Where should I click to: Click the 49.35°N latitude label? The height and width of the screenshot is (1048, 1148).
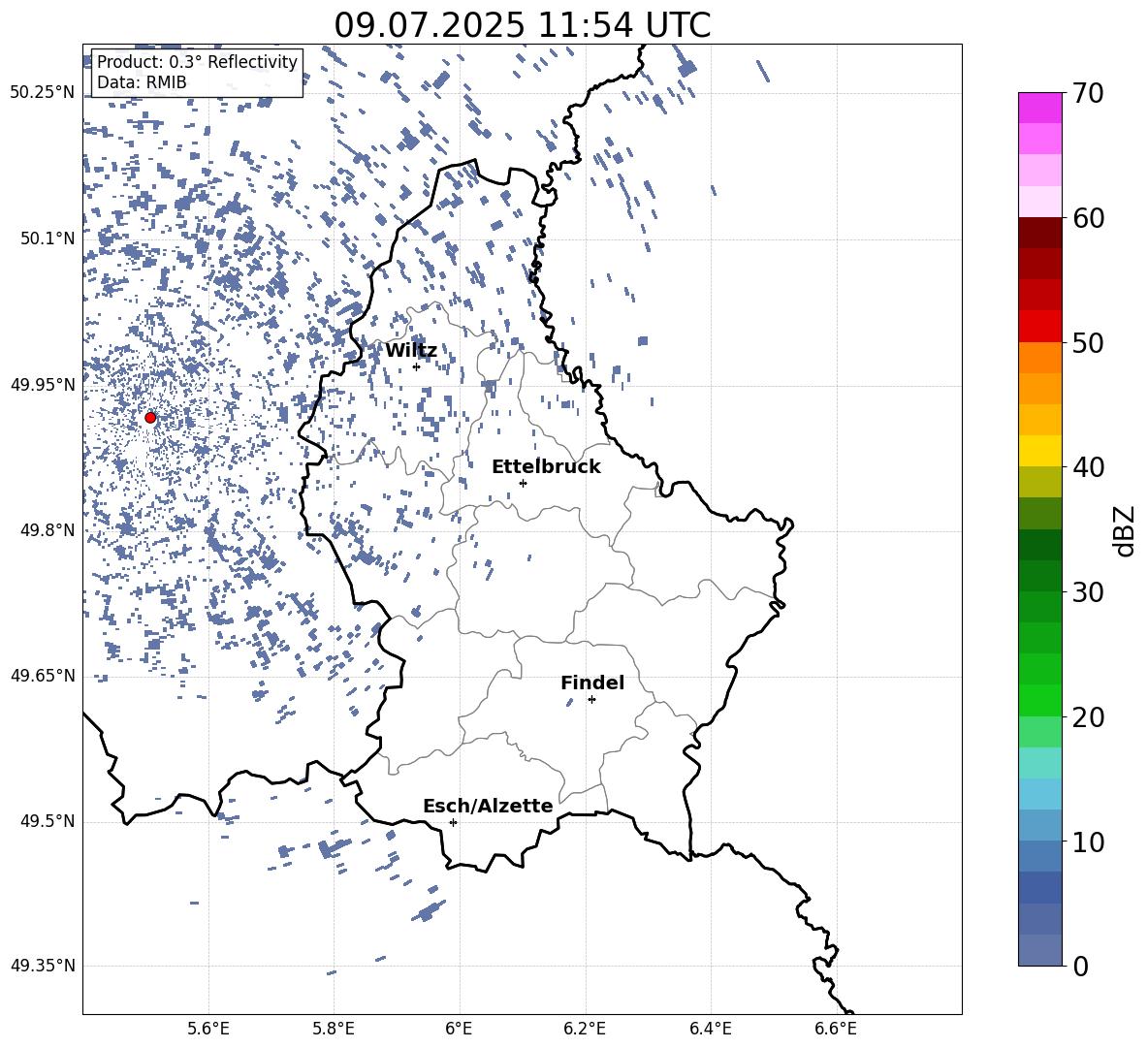click(x=43, y=966)
